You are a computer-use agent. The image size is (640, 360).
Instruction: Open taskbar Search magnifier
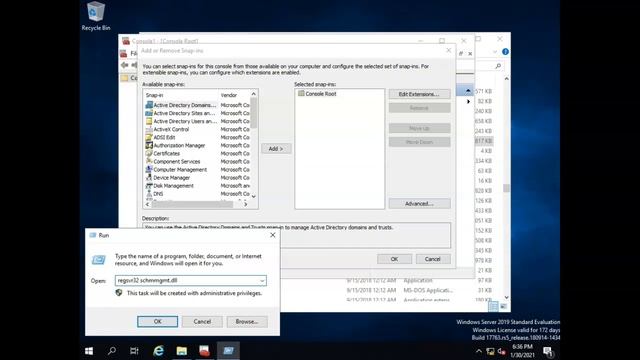point(111,351)
